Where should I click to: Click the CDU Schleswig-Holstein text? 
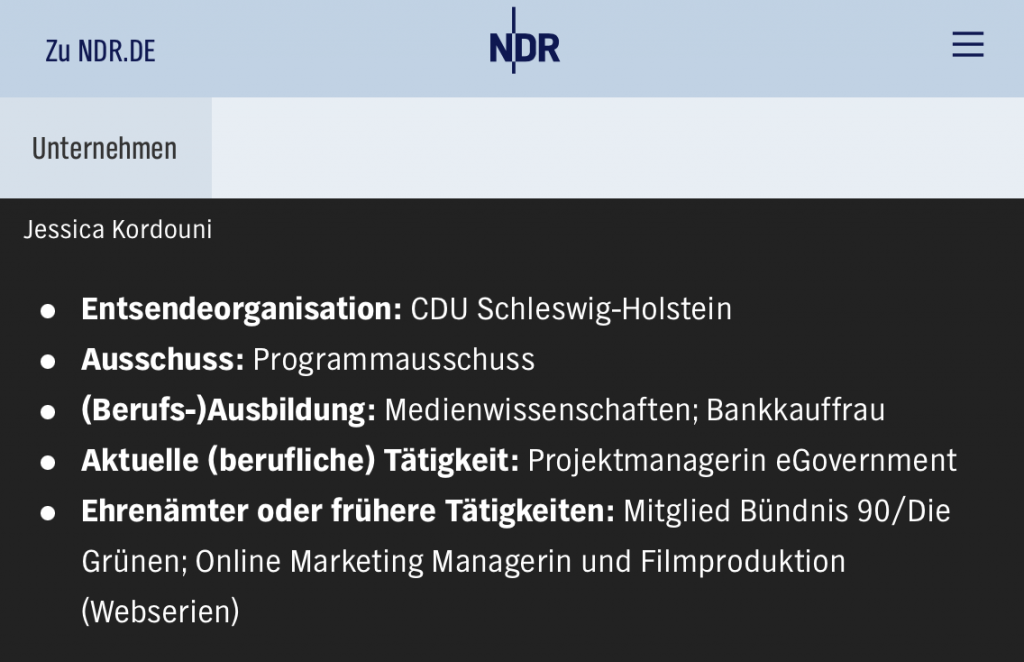coord(571,309)
